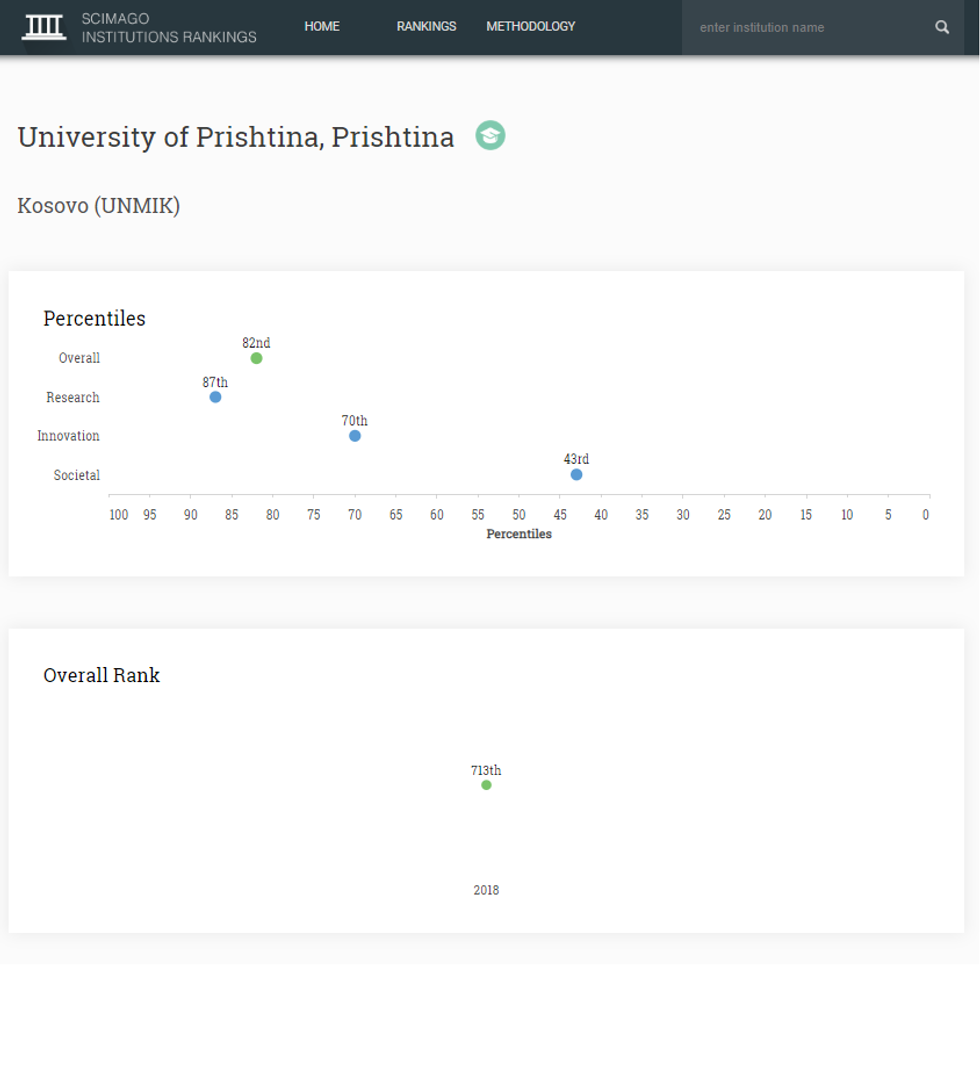Click the bold Percentiles axis label
Screen dimensions: 980x1085
[519, 534]
